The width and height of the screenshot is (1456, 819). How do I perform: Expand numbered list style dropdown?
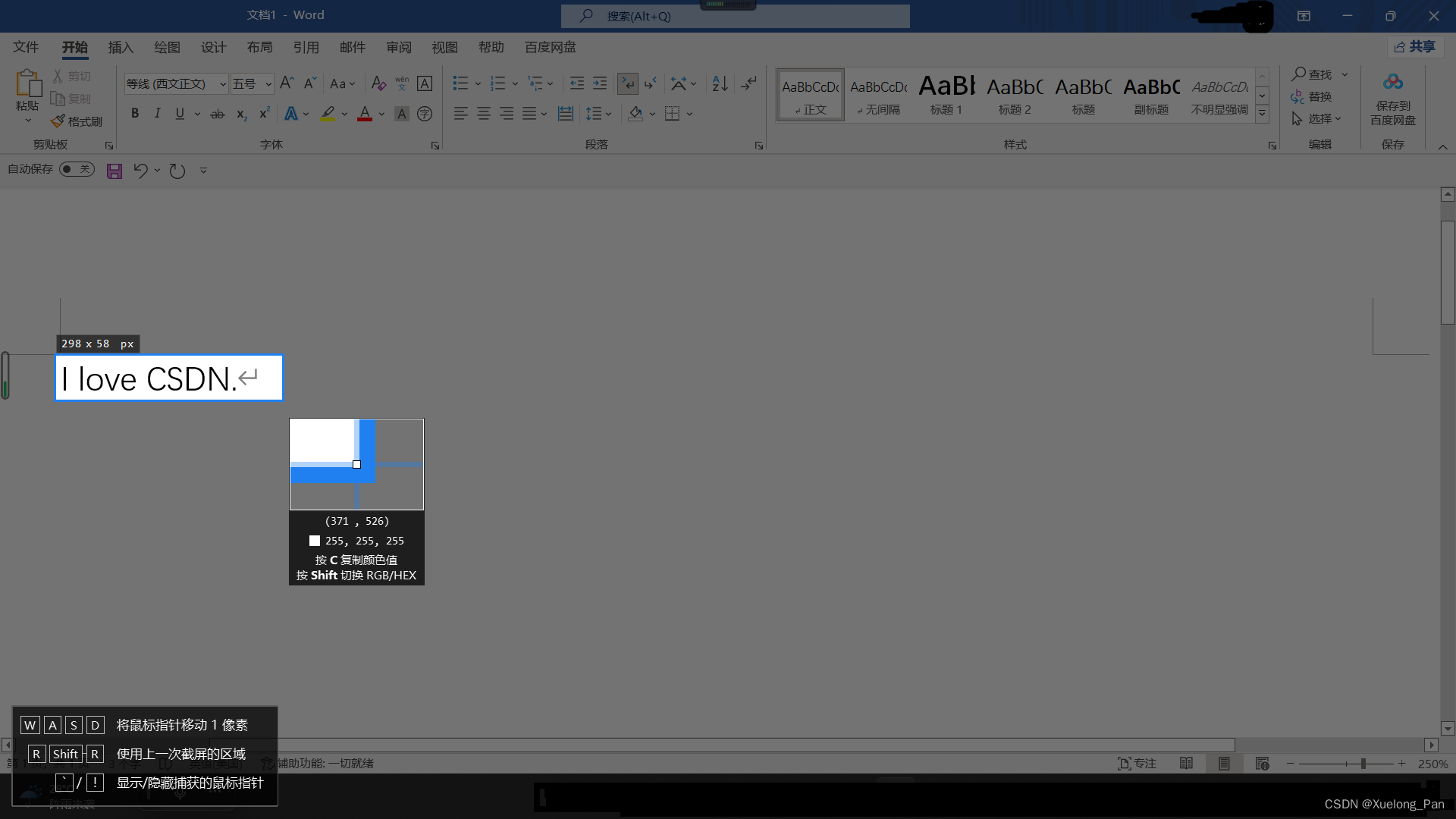coord(515,83)
